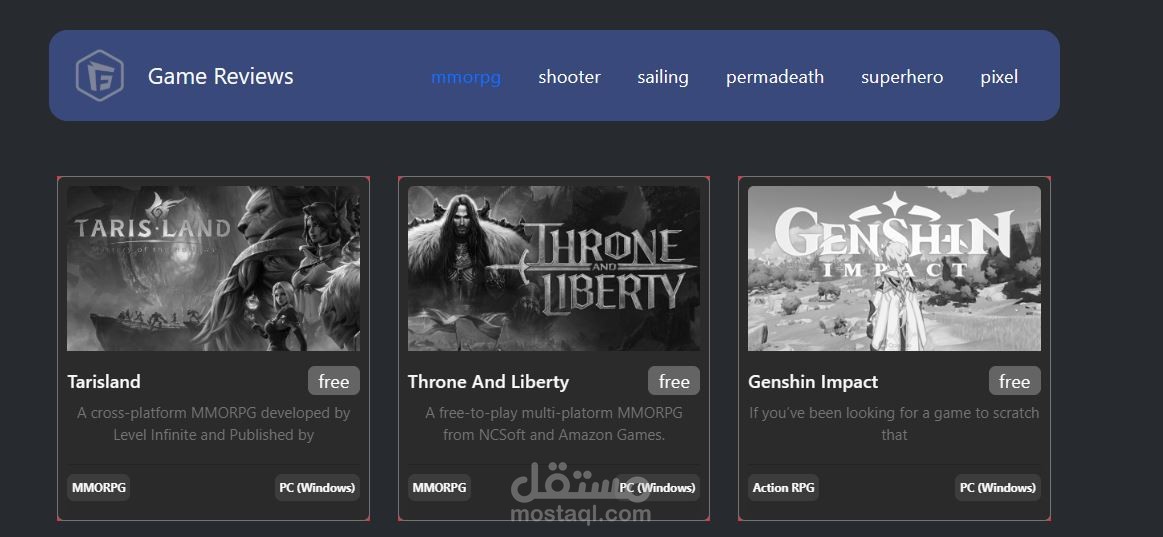Open the Throne And Liberty thumbnail

(x=553, y=268)
